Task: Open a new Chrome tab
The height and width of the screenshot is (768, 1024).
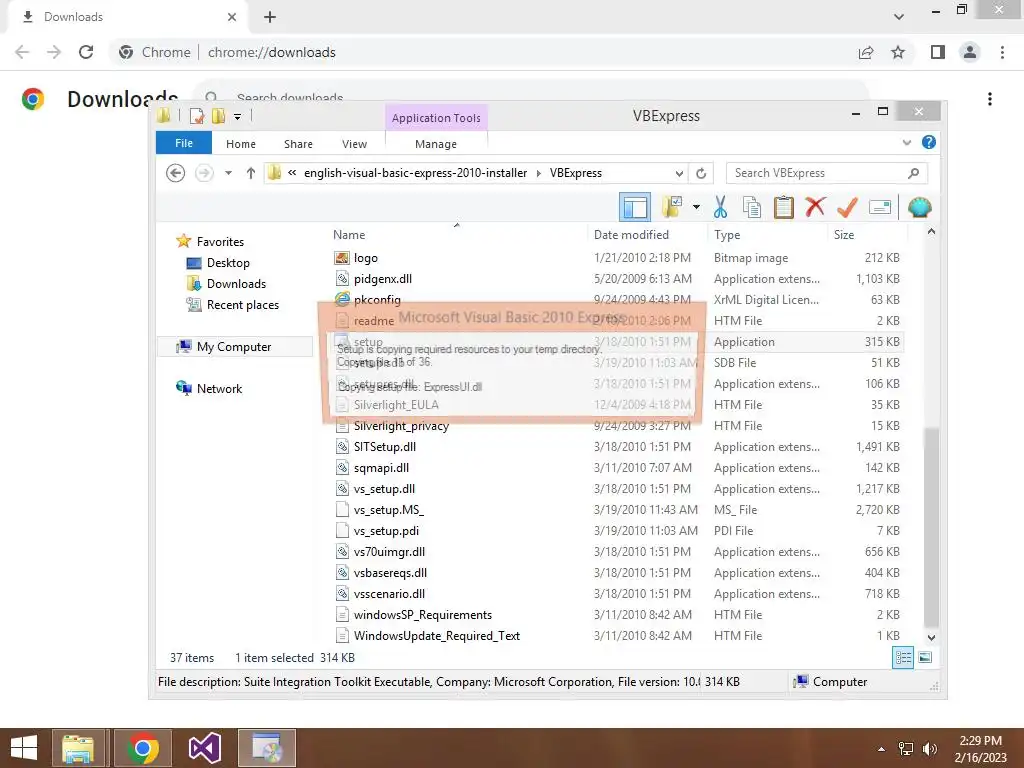Action: coord(270,17)
